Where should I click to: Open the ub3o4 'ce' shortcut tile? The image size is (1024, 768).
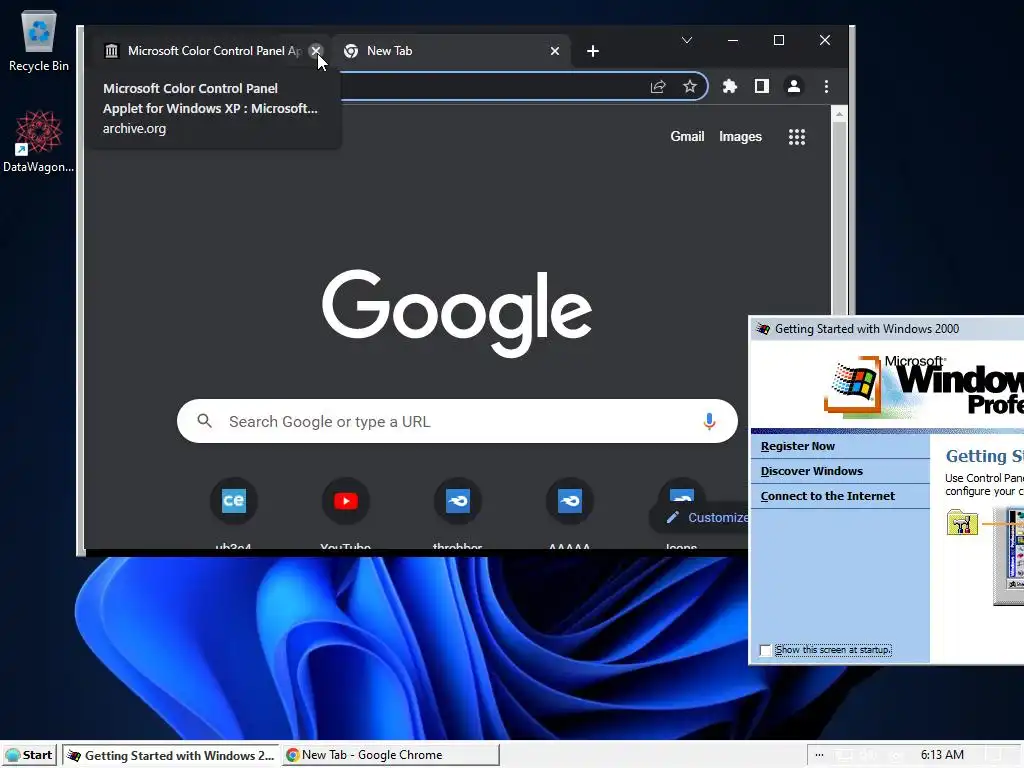coord(233,501)
